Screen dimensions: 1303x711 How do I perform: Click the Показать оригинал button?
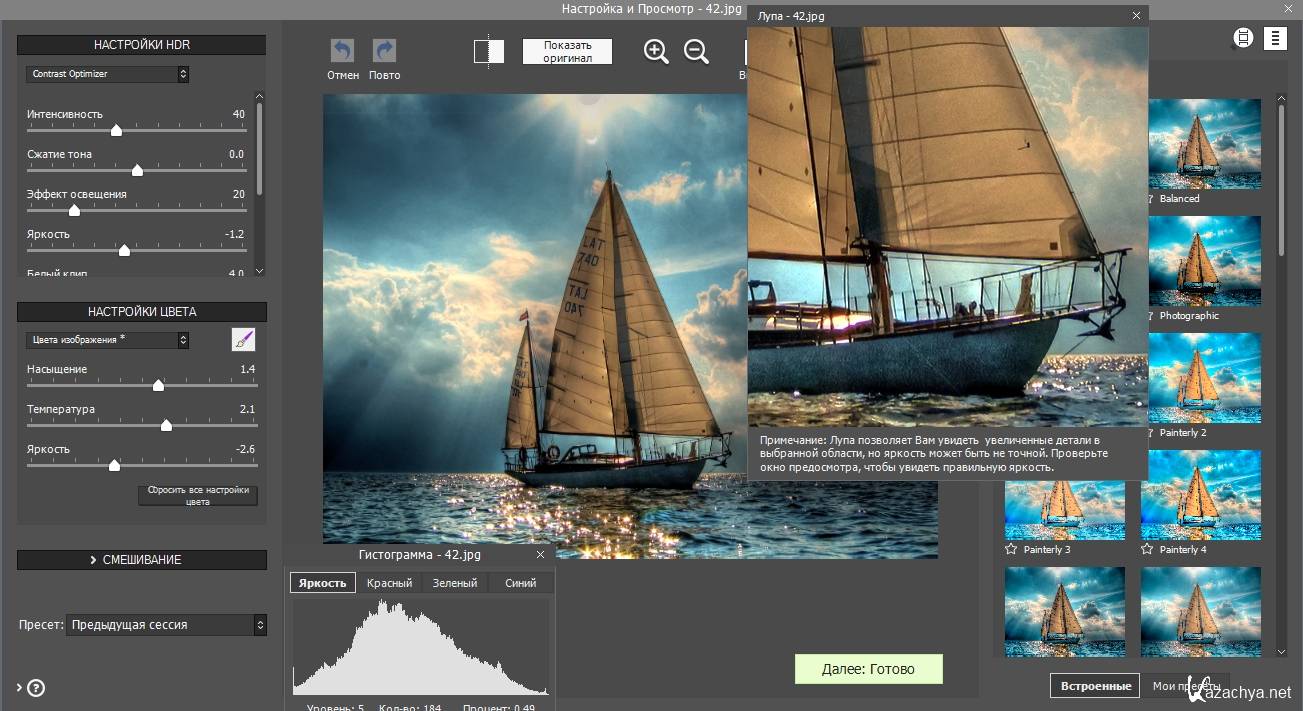tap(567, 52)
